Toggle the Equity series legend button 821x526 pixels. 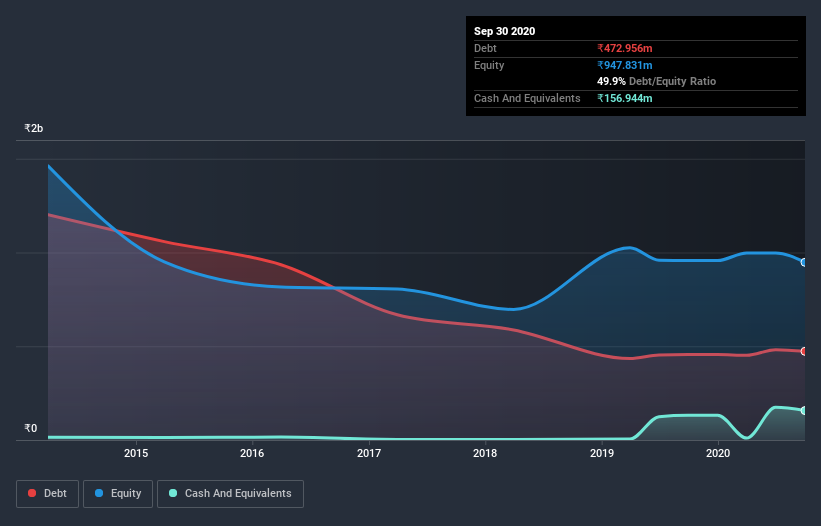point(118,494)
